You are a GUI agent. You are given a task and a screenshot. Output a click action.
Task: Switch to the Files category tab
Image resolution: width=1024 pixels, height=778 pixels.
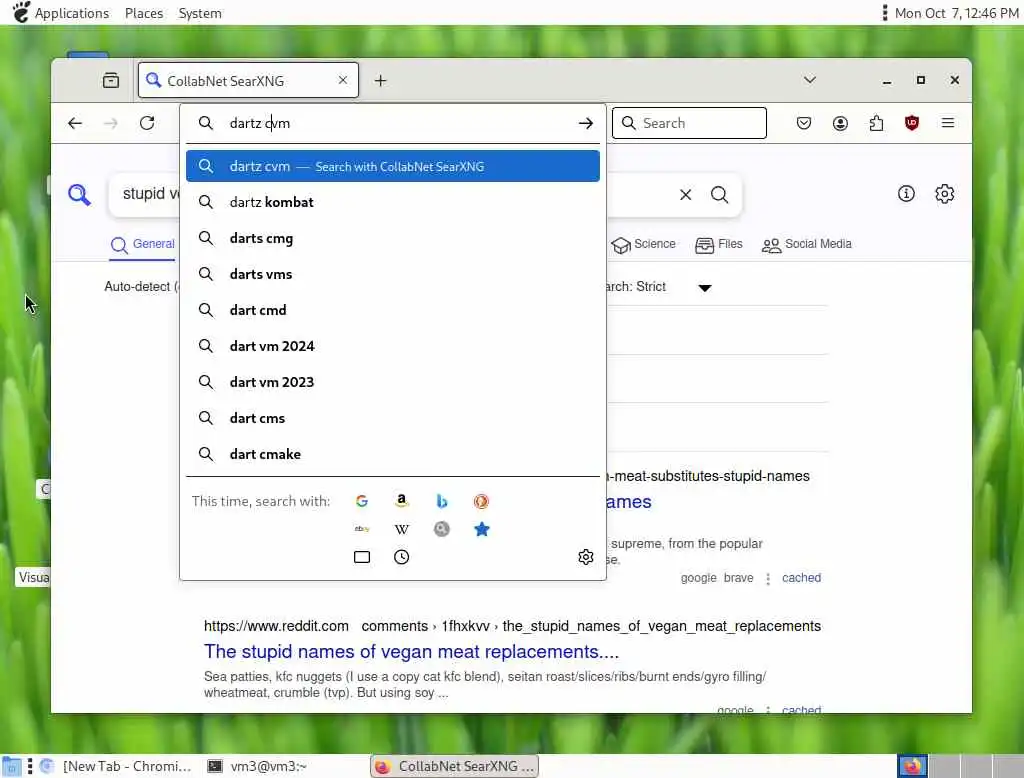click(x=718, y=244)
